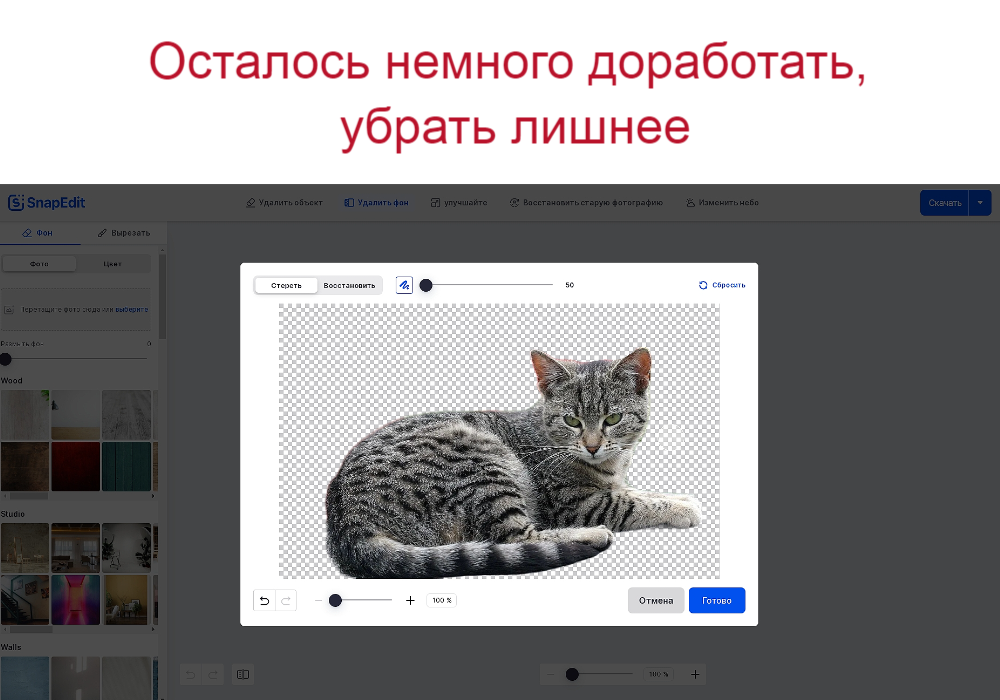Open the Скачать dropdown arrow
1000x700 pixels.
(x=980, y=202)
